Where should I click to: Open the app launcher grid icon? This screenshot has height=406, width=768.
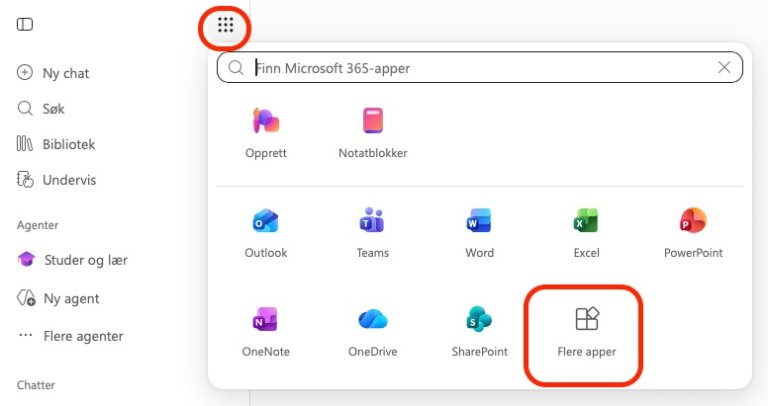pyautogui.click(x=225, y=25)
